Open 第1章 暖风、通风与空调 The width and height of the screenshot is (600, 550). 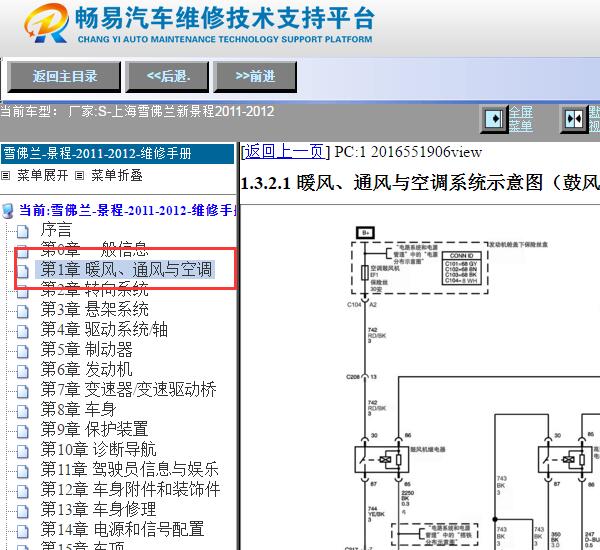(x=126, y=269)
